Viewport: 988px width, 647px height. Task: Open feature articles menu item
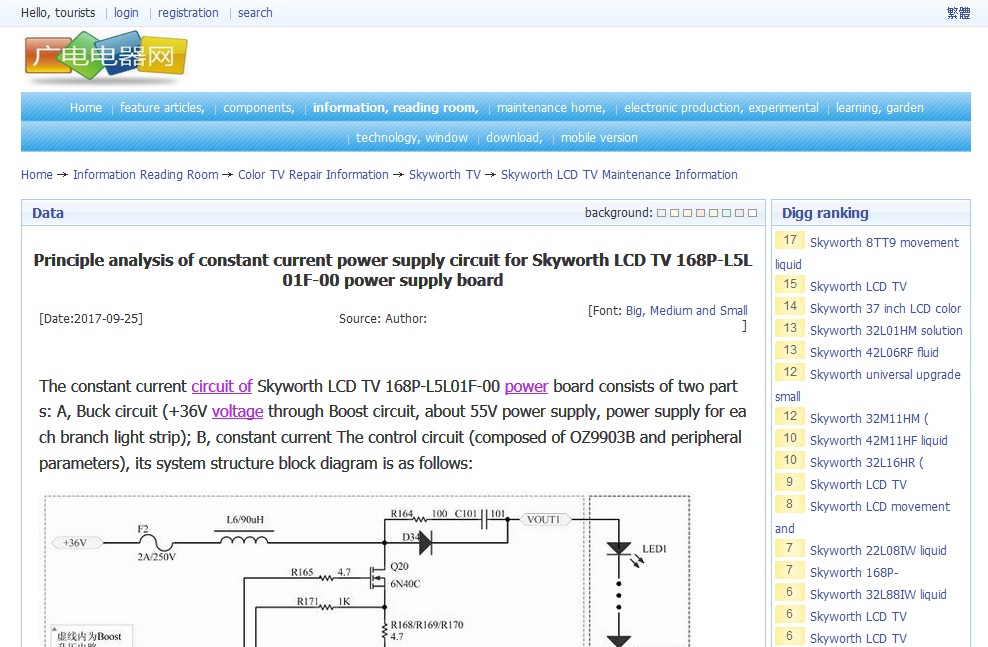pyautogui.click(x=162, y=108)
